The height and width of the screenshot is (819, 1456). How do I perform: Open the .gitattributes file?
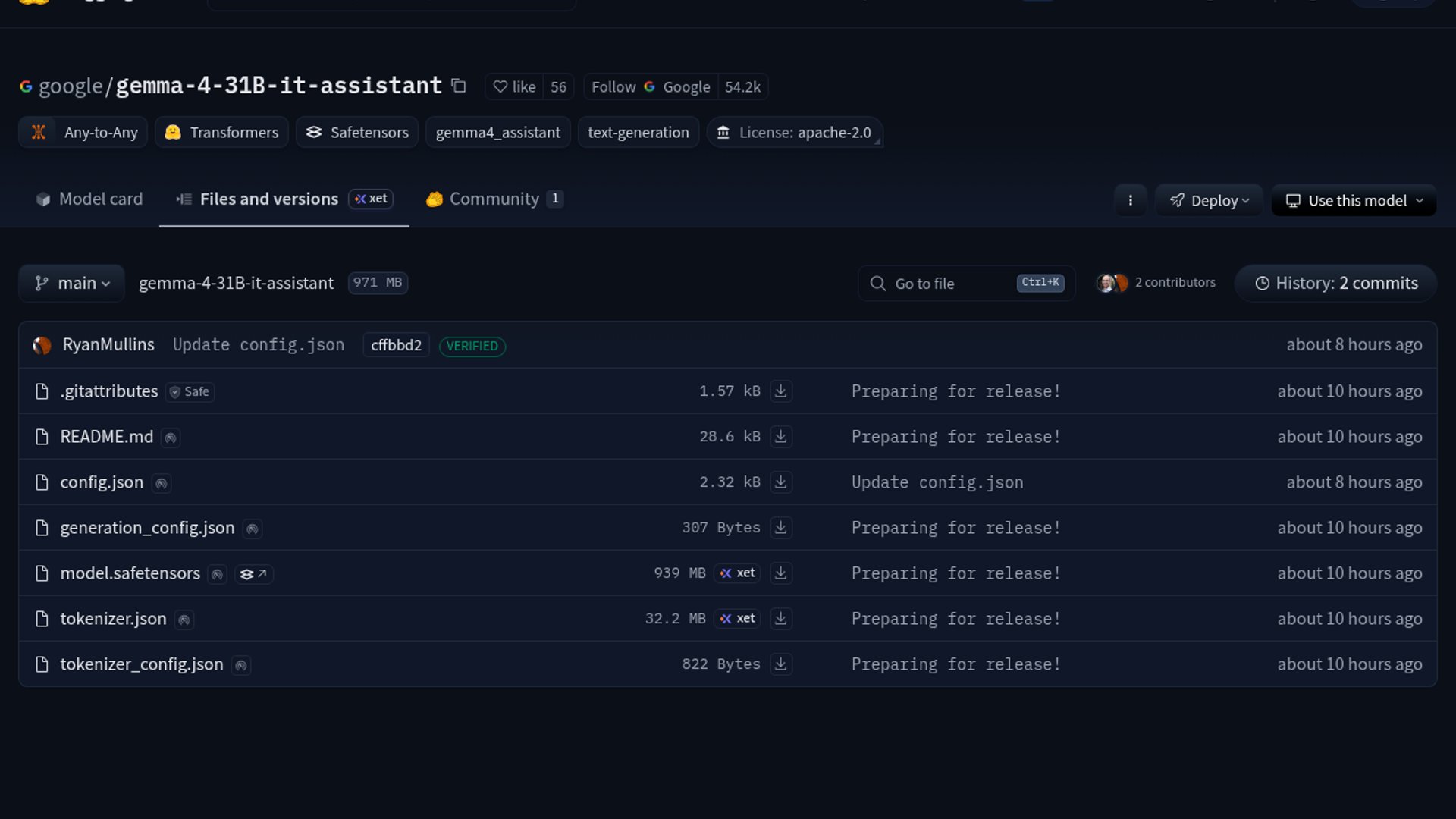109,391
